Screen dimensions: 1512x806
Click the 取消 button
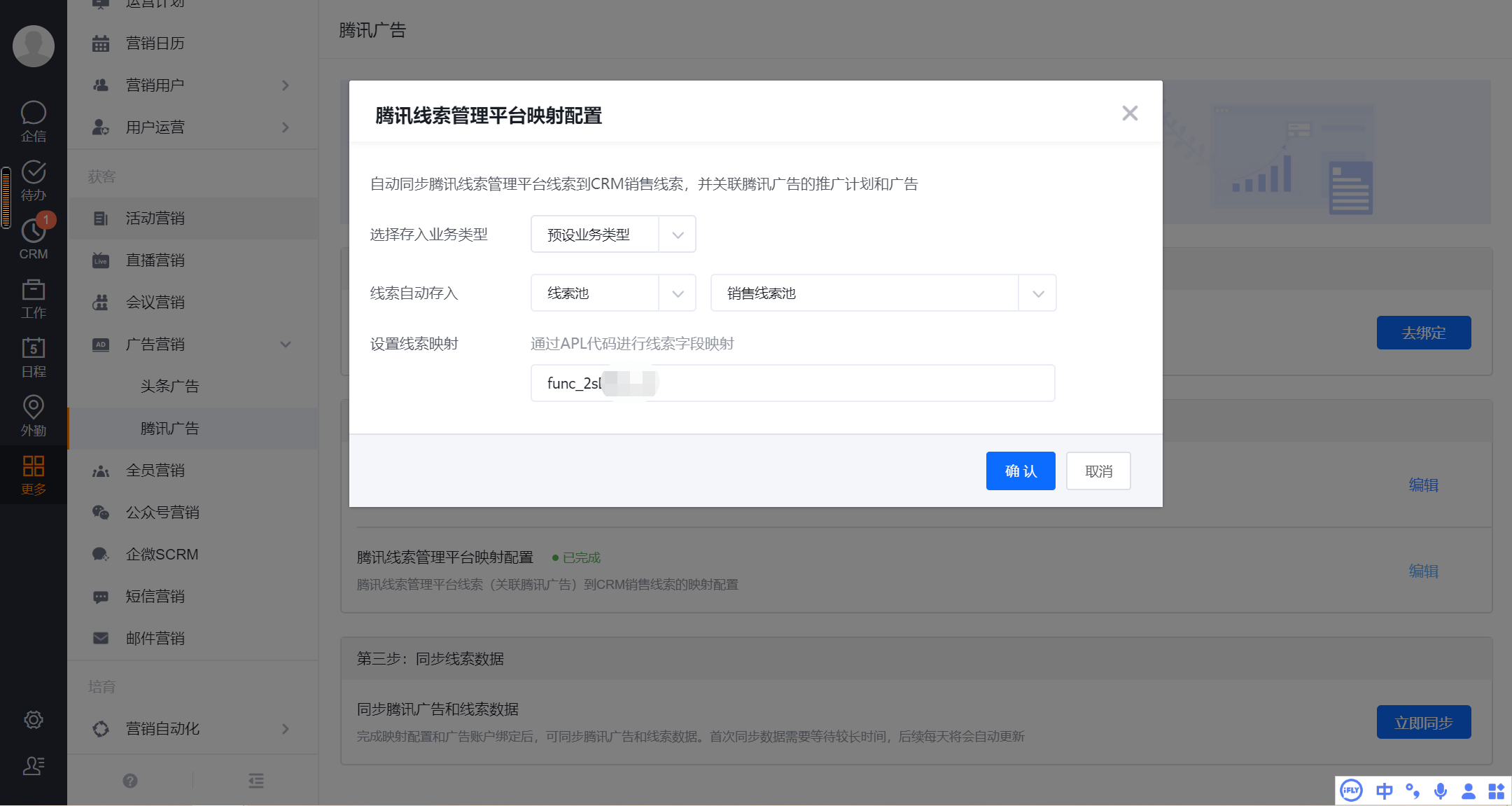[1098, 471]
